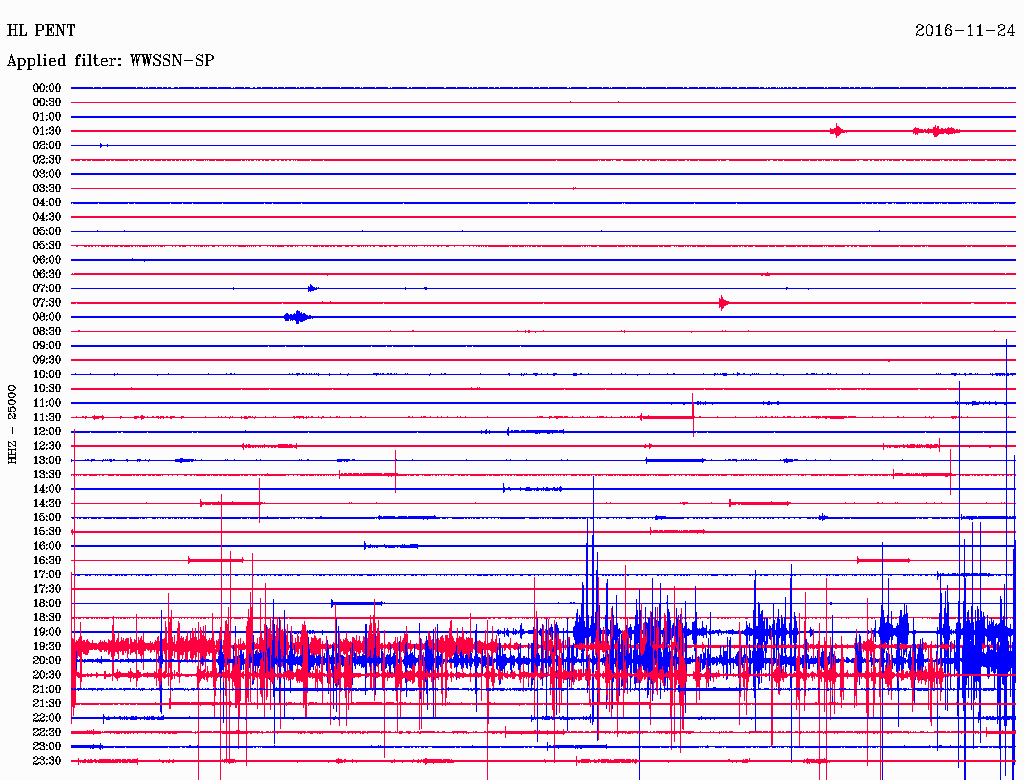Select the 02:00 time label
The height and width of the screenshot is (780, 1024).
point(47,145)
